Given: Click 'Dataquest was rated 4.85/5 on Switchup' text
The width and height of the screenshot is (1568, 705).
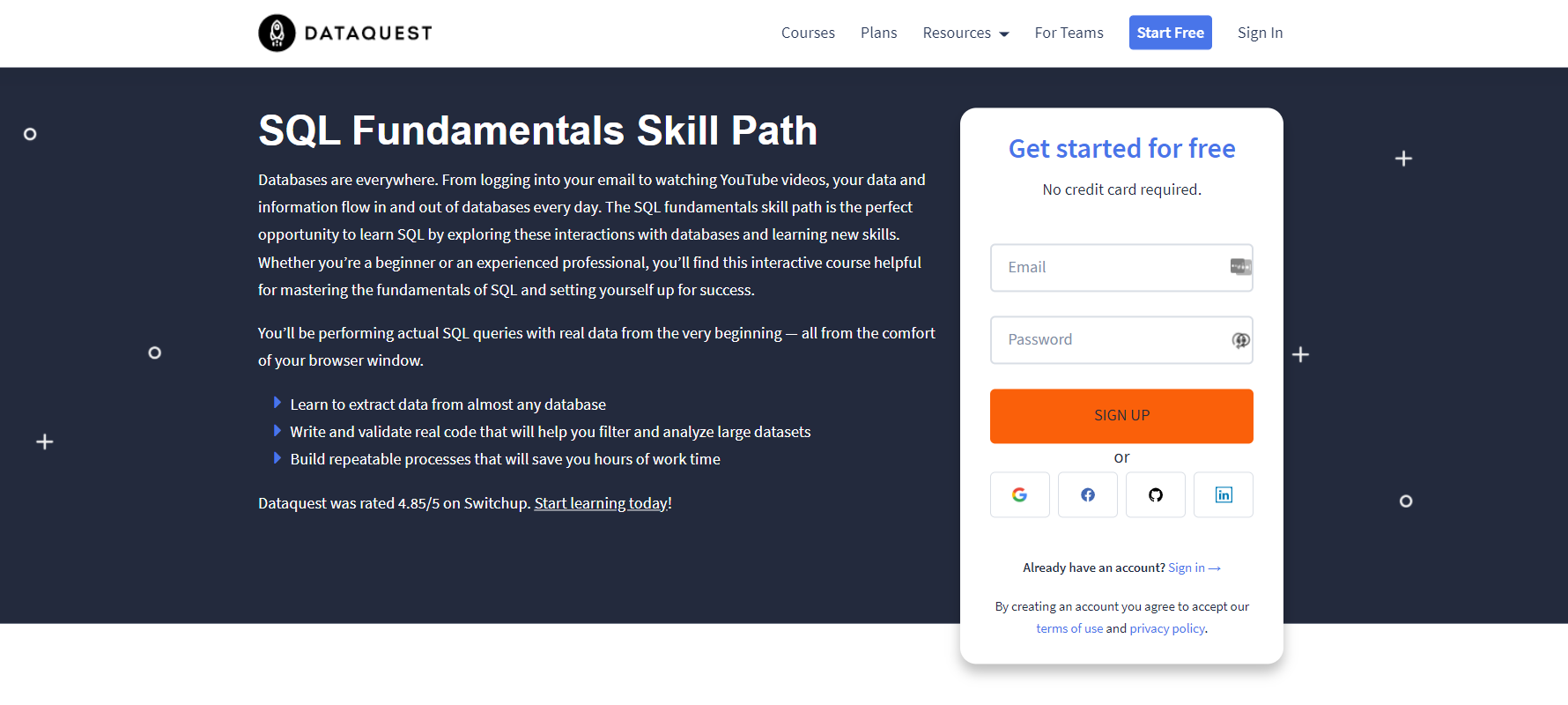Looking at the screenshot, I should coord(395,503).
